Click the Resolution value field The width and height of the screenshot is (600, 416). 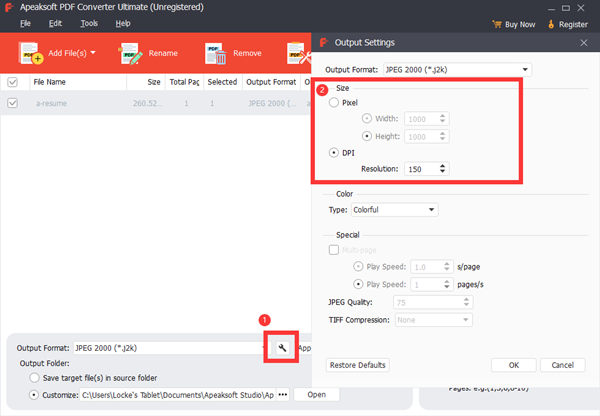422,169
